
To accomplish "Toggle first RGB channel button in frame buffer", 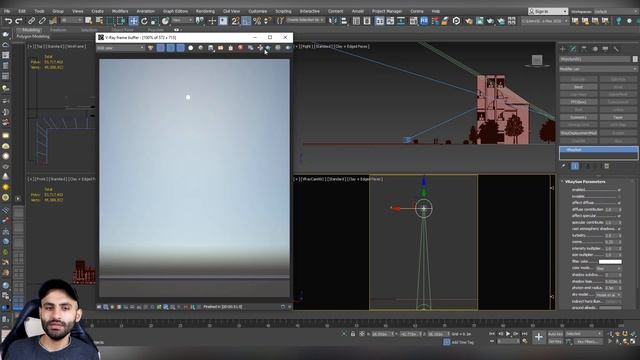I will pyautogui.click(x=160, y=48).
